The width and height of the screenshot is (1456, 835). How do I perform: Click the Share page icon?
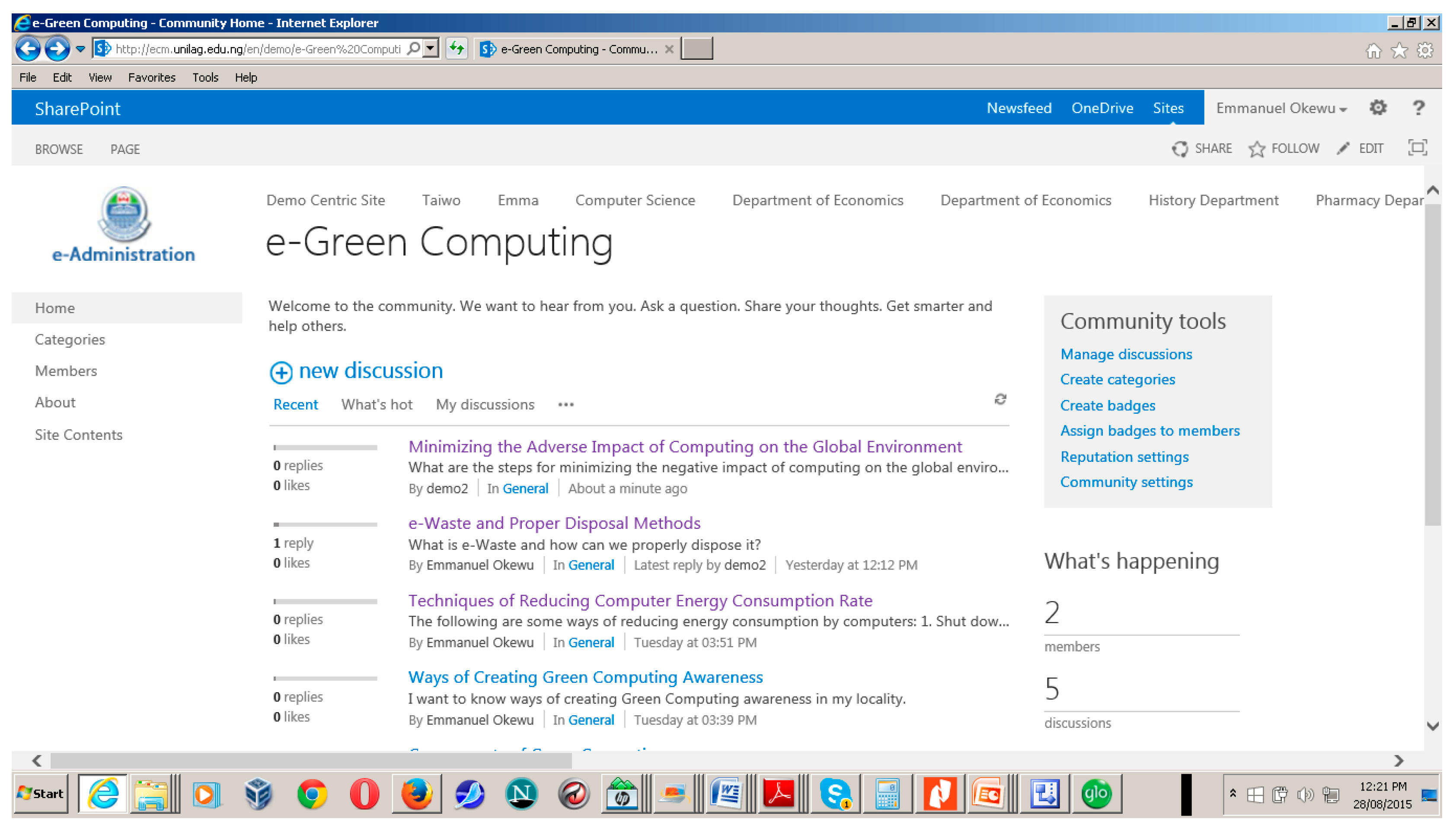(x=1180, y=149)
